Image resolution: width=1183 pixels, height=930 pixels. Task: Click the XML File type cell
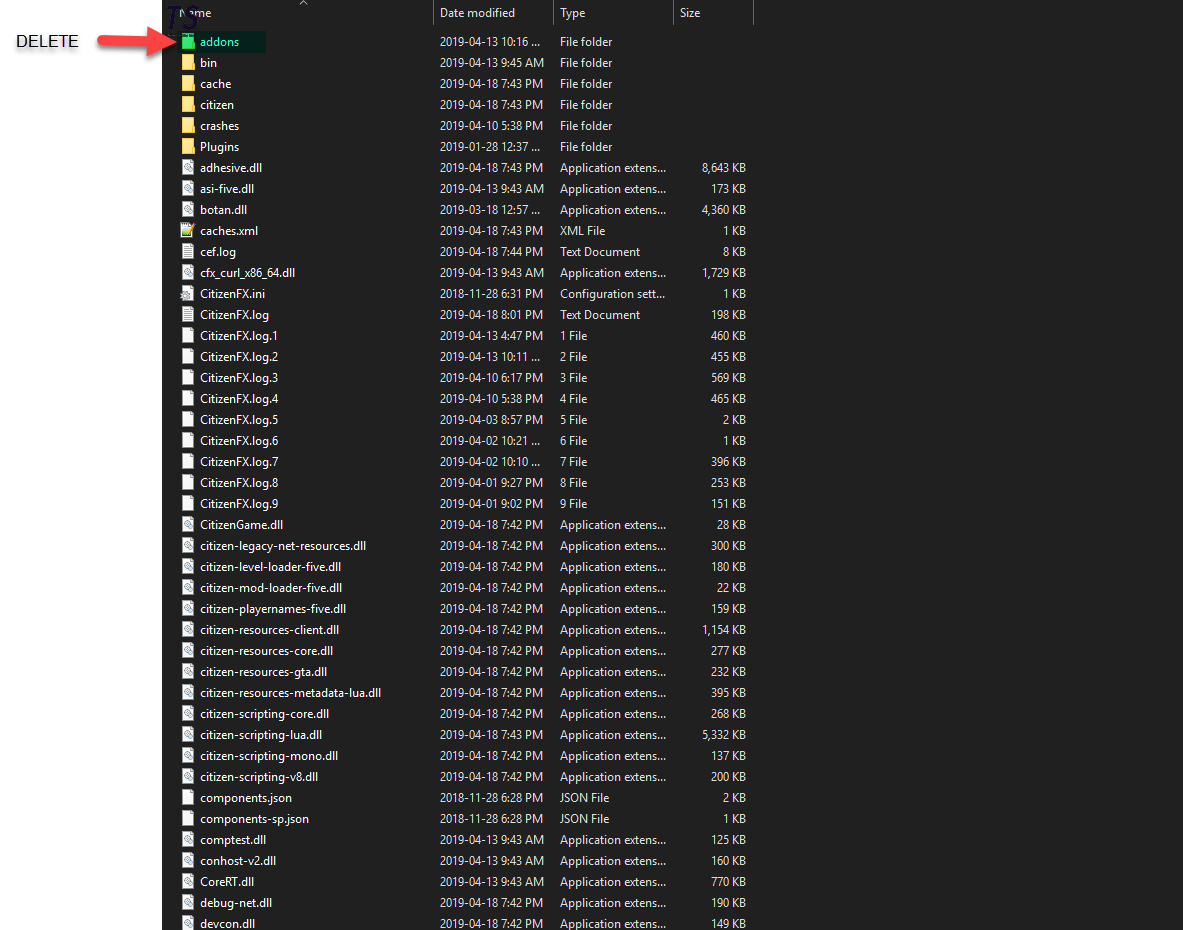(582, 231)
